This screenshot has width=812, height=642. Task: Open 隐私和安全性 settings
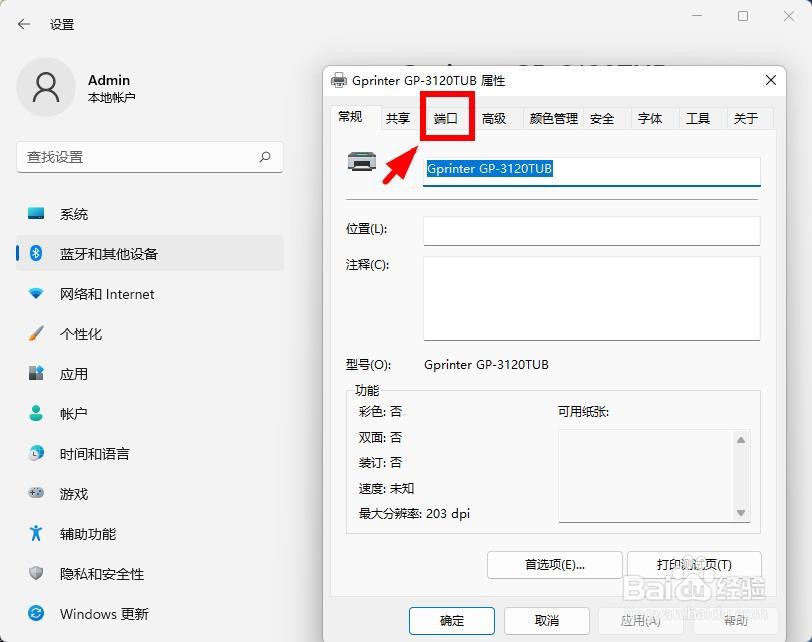pos(150,573)
